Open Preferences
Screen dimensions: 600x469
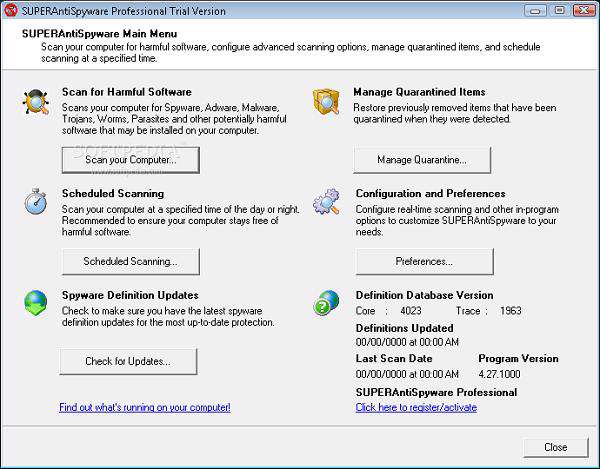424,262
